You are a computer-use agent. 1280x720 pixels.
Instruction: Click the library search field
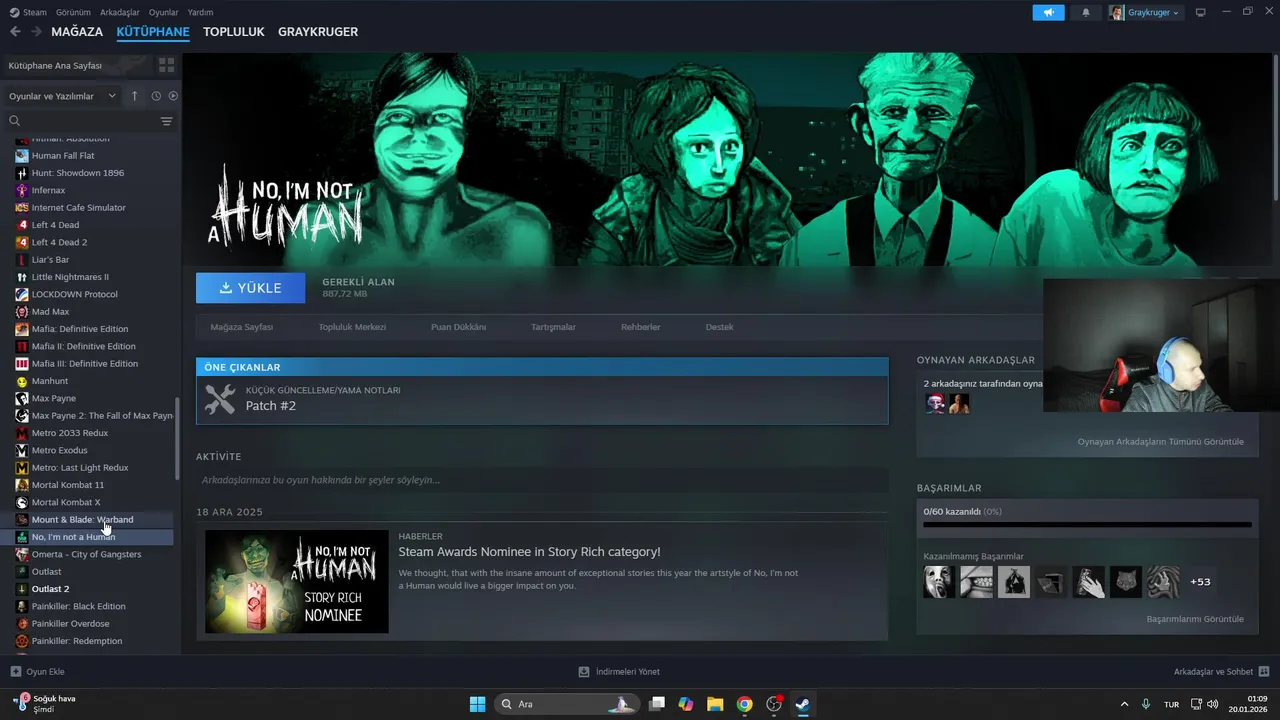pyautogui.click(x=80, y=121)
